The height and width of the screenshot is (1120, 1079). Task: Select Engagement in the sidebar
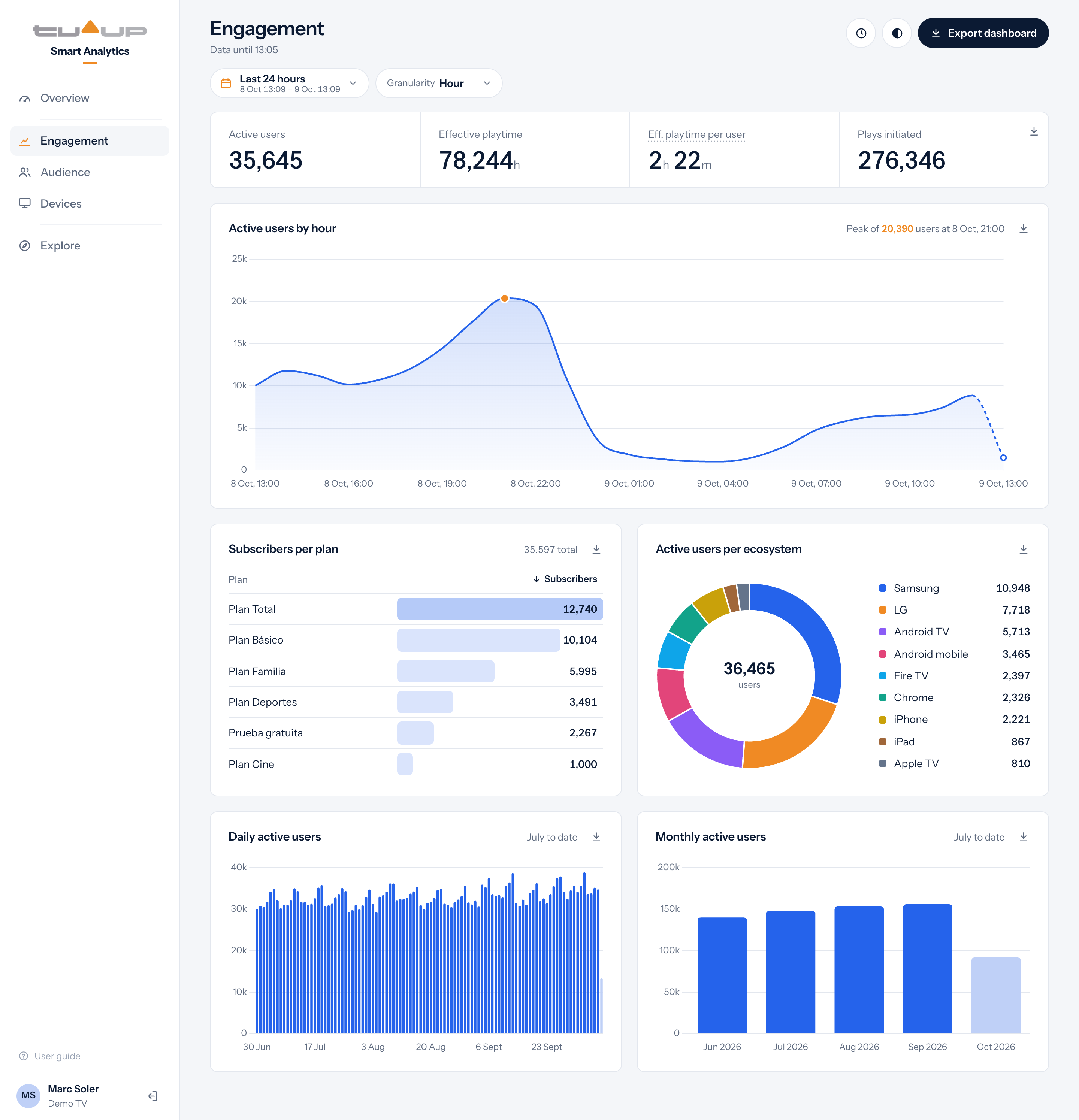90,140
